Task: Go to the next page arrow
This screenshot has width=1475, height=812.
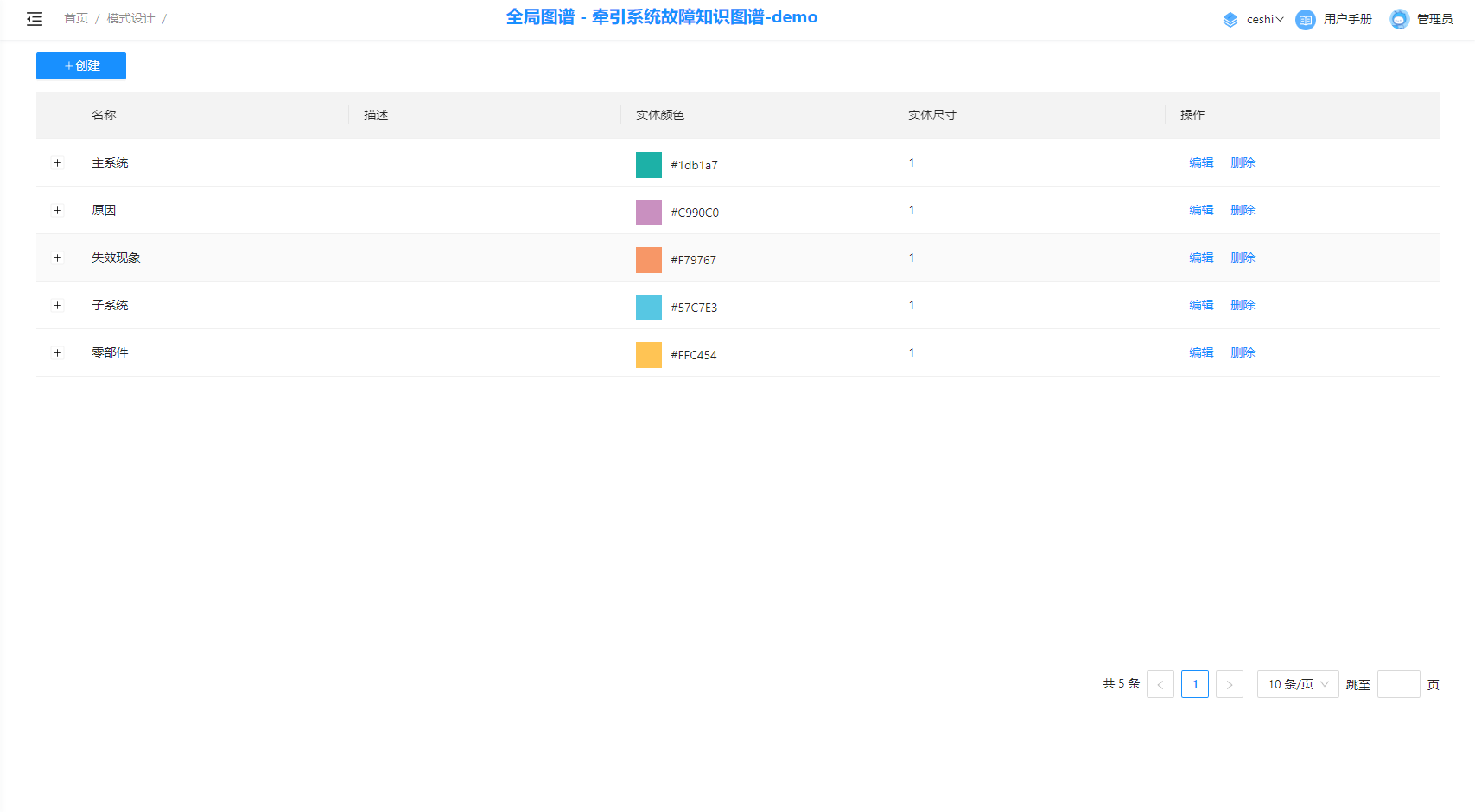Action: pos(1229,684)
